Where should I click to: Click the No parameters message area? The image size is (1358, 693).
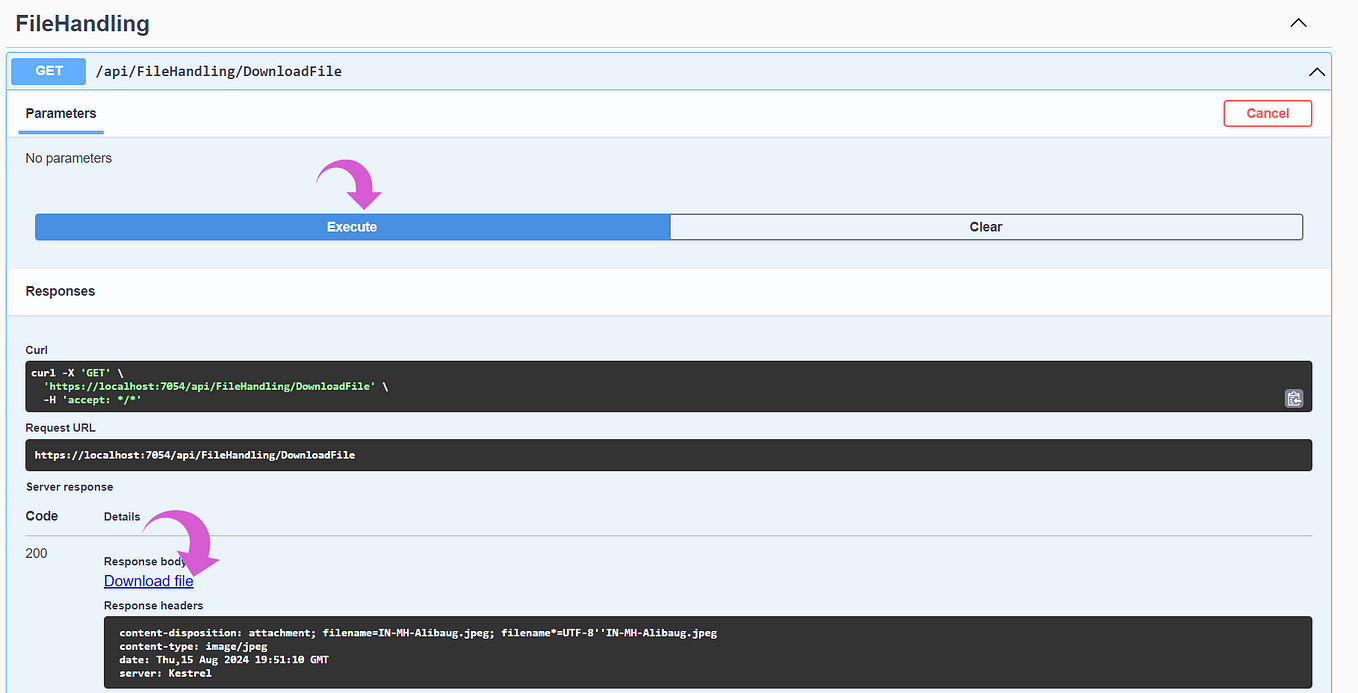coord(68,158)
